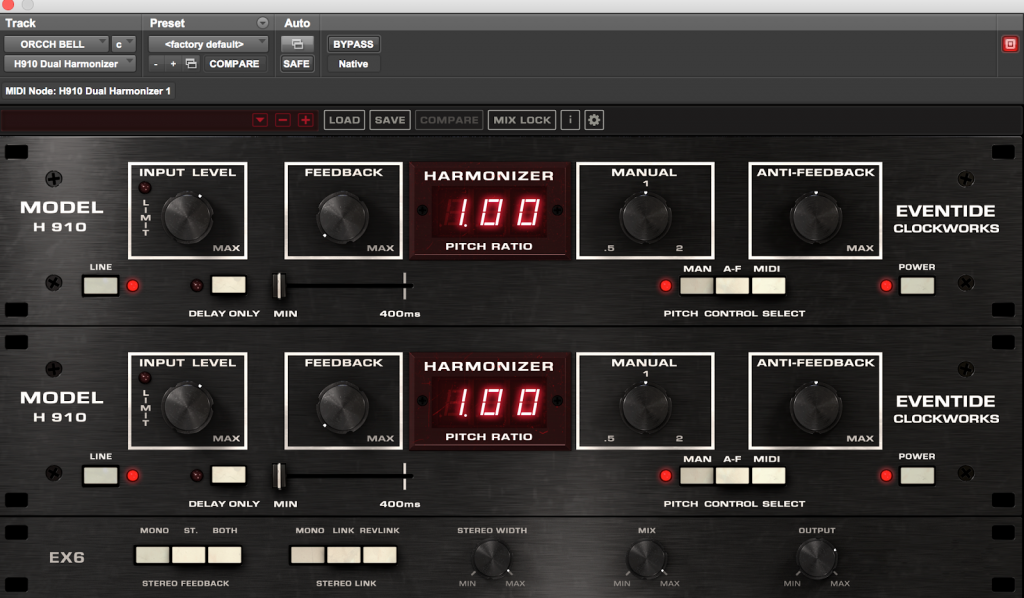Click the SAFE automation button

pos(296,63)
